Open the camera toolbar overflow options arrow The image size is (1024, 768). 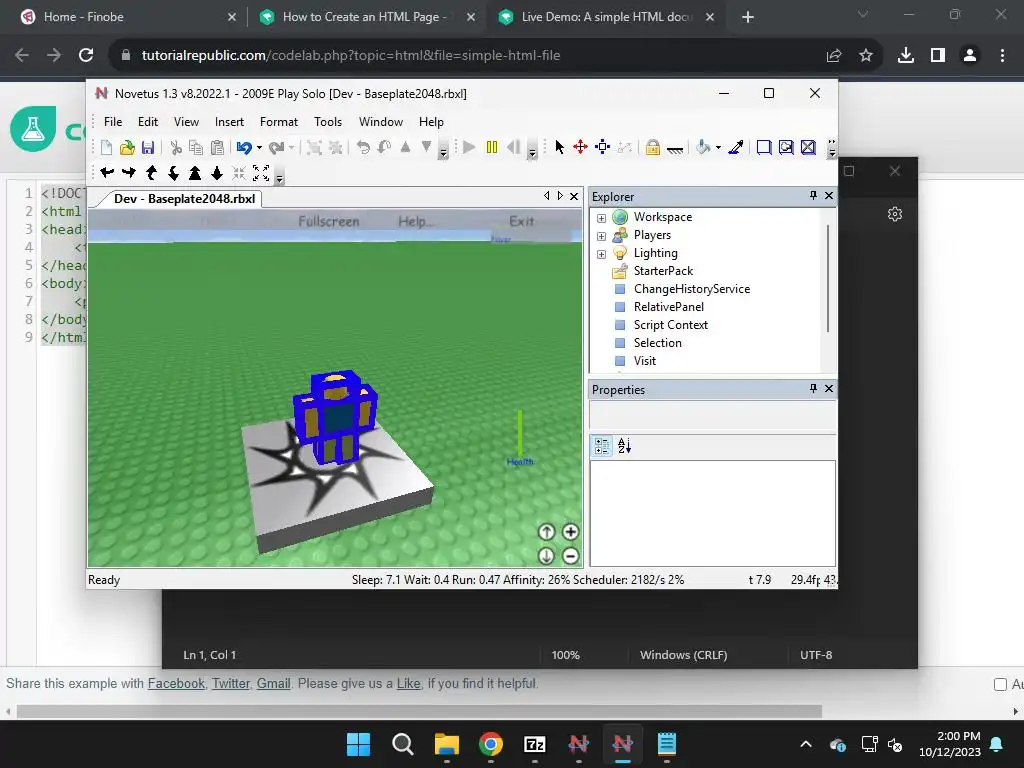pyautogui.click(x=280, y=178)
